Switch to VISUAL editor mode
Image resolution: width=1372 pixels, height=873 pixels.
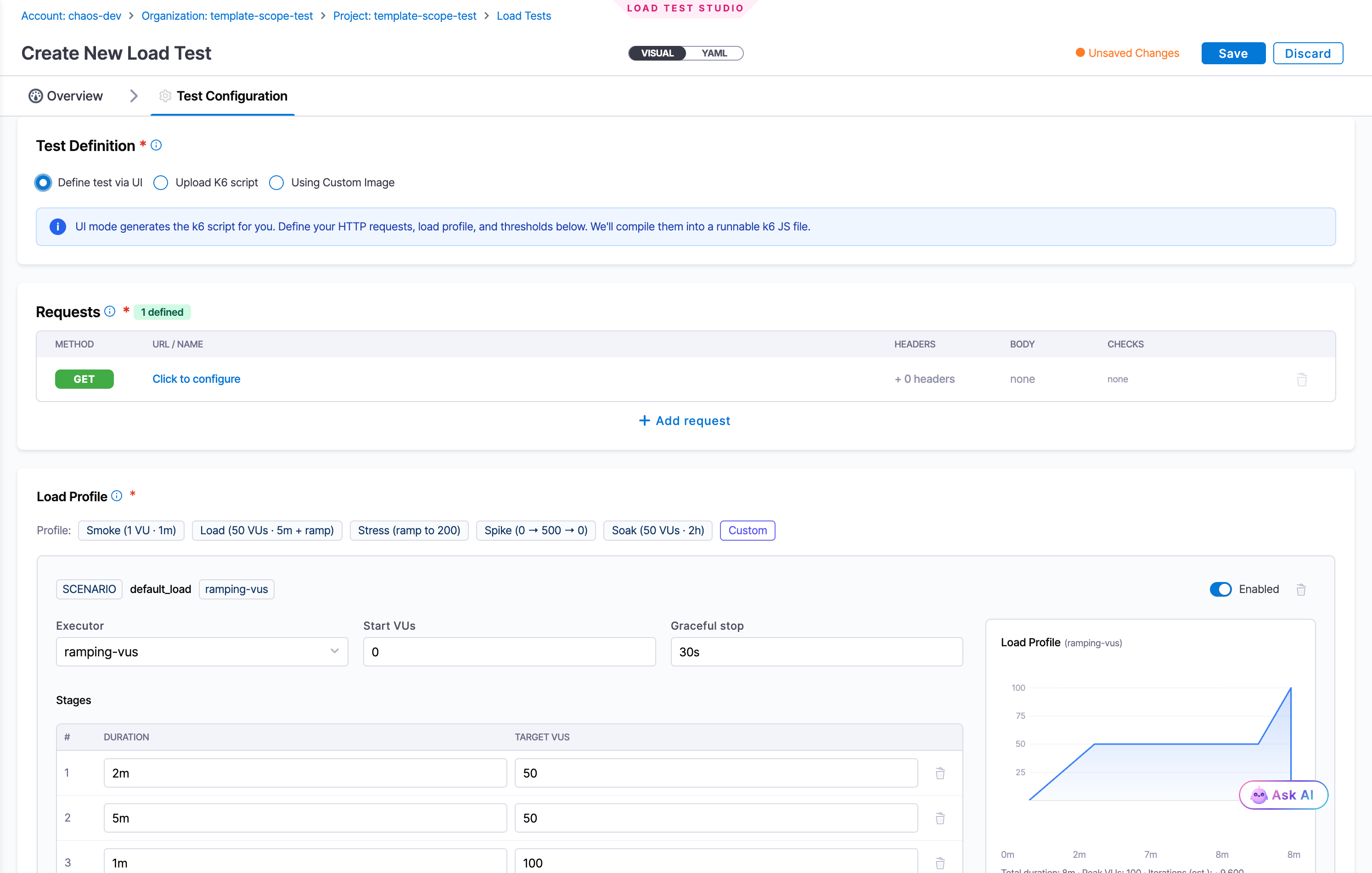657,53
